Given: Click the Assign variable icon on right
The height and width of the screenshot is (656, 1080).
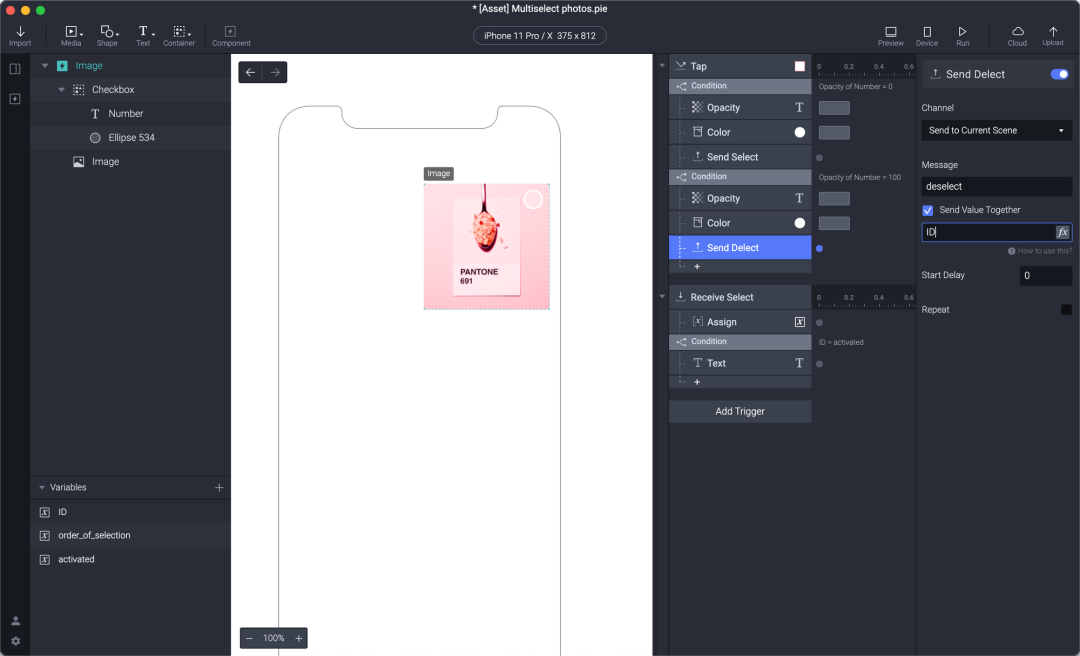Looking at the screenshot, I should [x=800, y=322].
